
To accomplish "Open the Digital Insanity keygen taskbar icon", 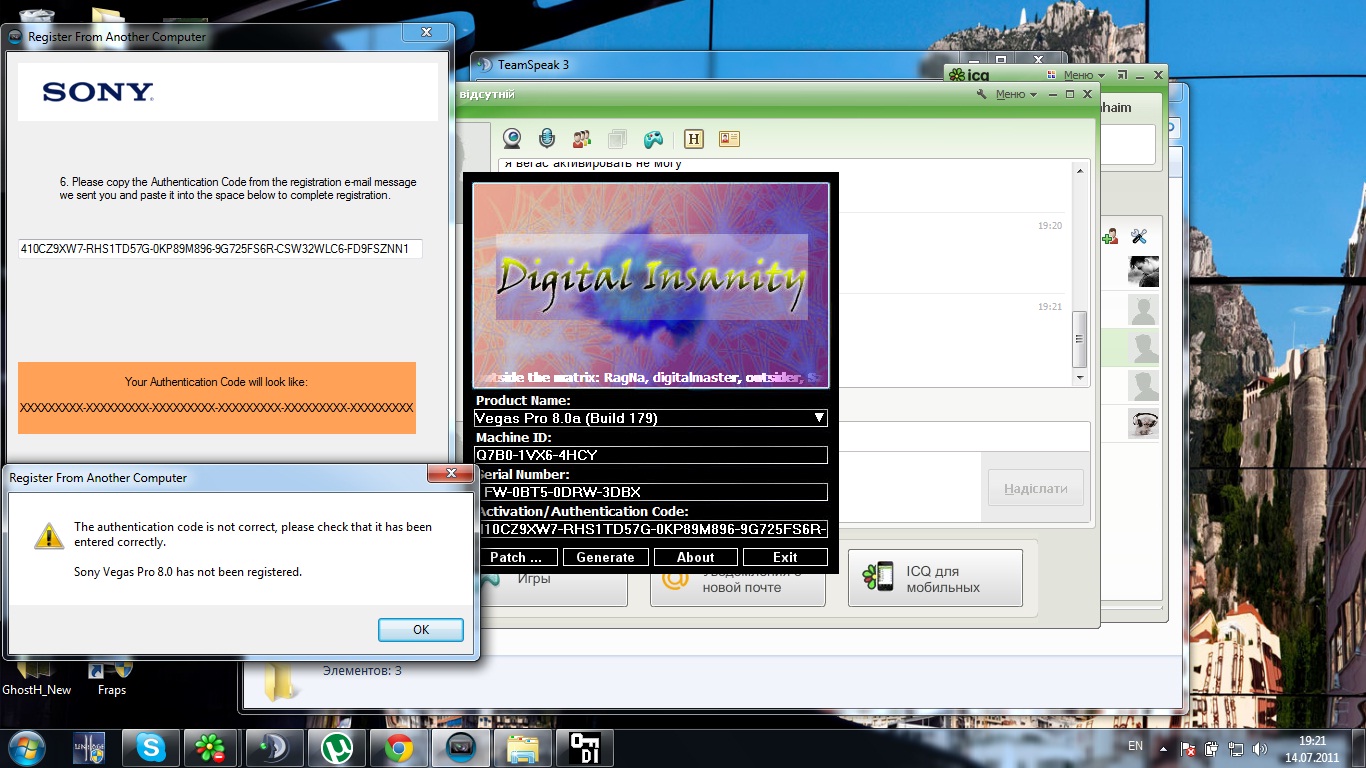I will (583, 748).
